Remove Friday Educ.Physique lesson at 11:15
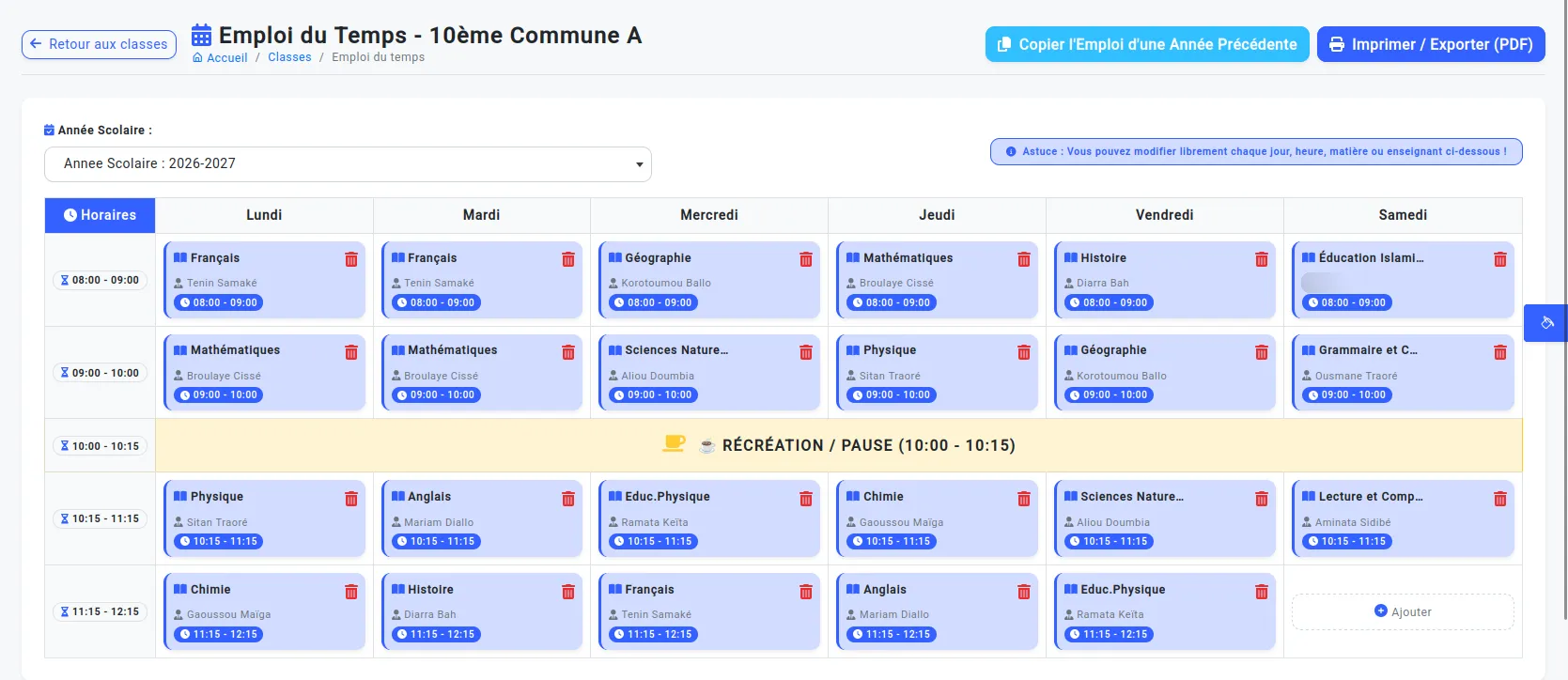 1262,592
